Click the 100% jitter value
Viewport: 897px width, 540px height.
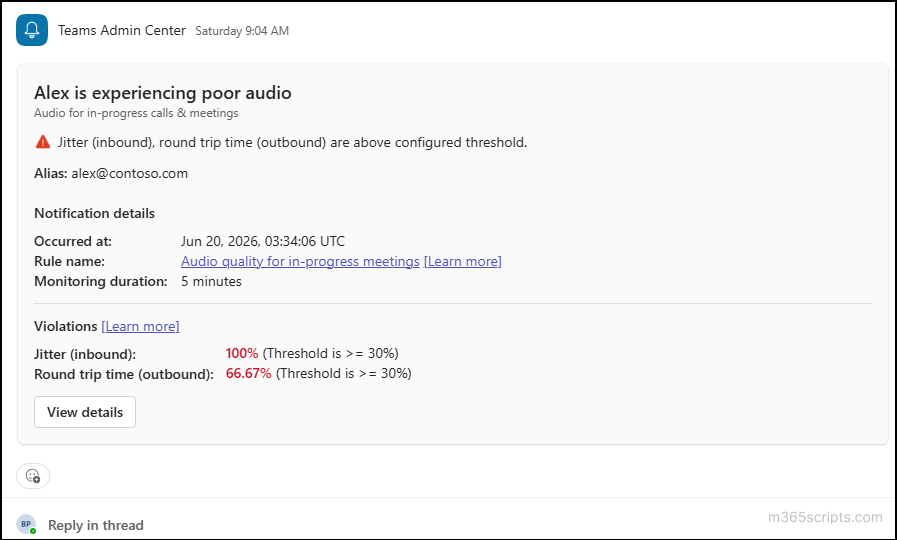pos(242,354)
